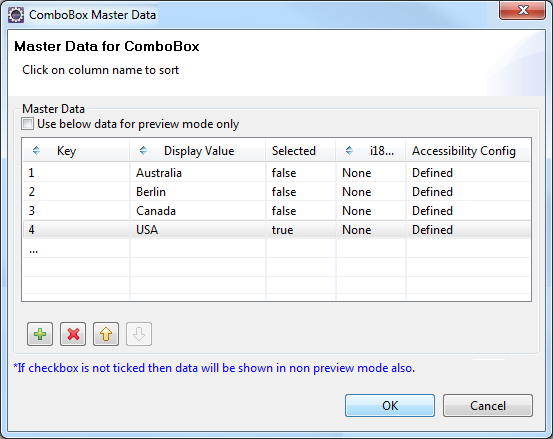Toggle the Selected value true for USA
This screenshot has width=553, height=439.
(x=301, y=230)
